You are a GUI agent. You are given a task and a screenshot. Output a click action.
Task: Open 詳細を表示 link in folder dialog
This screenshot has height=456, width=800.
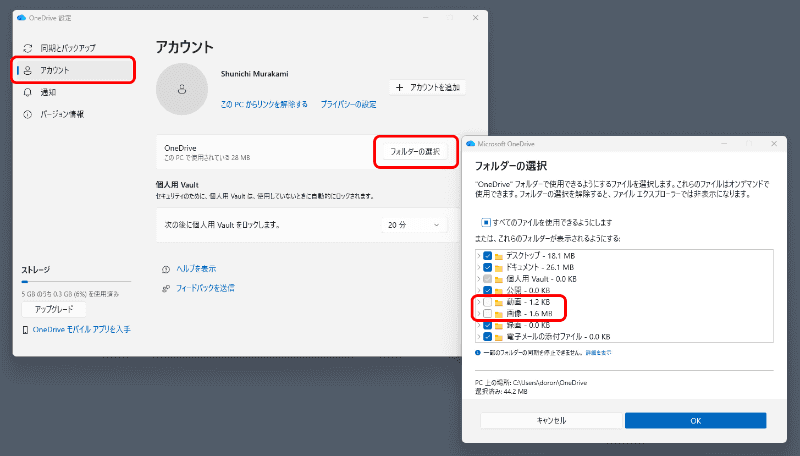click(598, 352)
